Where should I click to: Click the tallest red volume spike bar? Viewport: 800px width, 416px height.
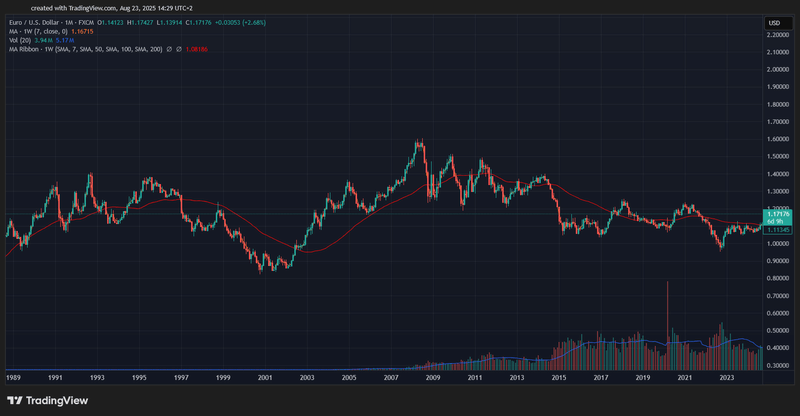(x=667, y=325)
